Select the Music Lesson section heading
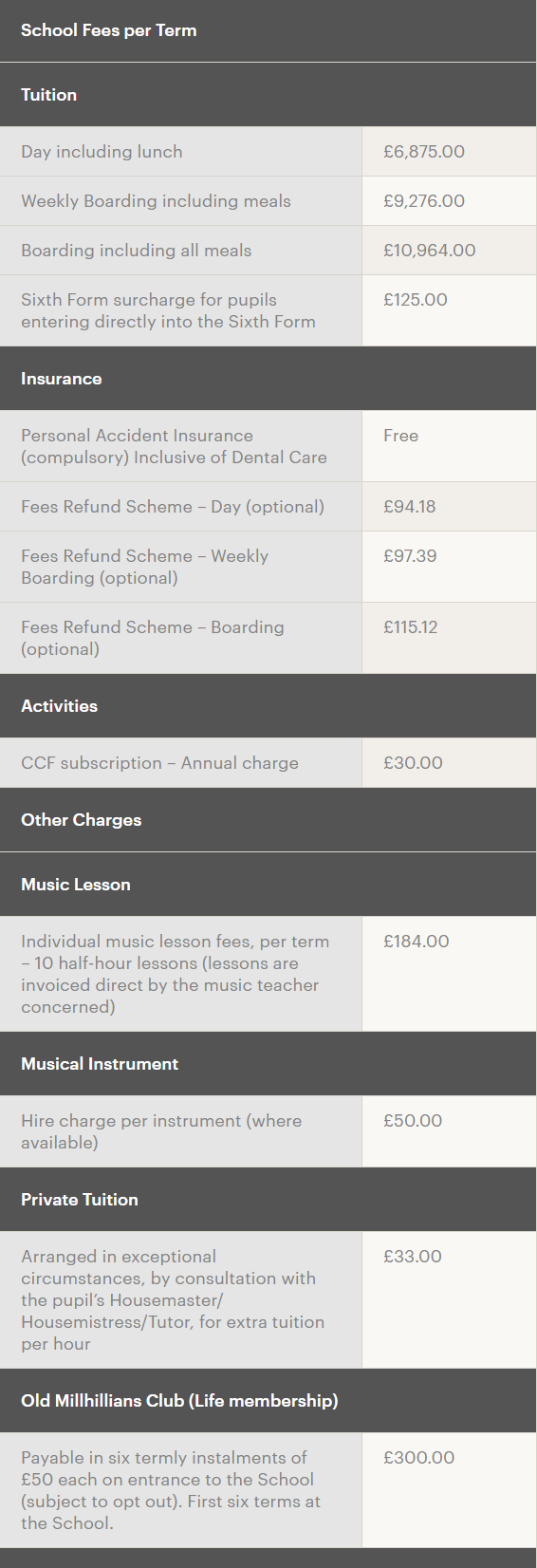 click(76, 885)
